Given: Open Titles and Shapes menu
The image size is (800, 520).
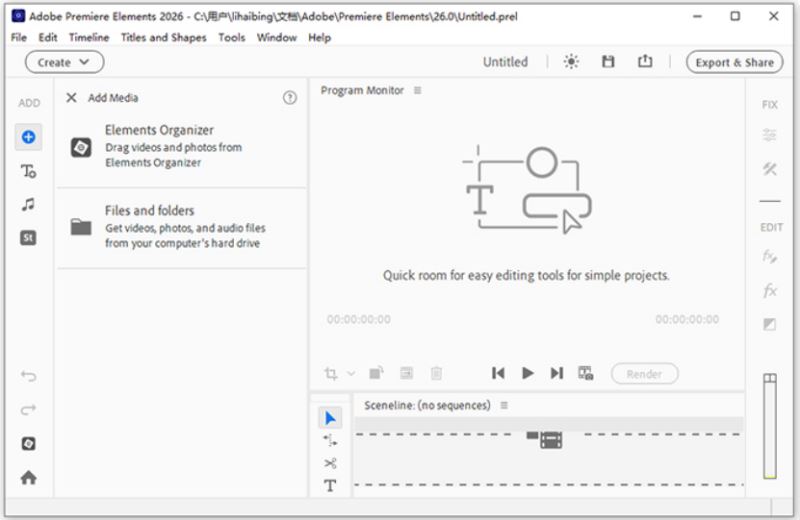Looking at the screenshot, I should (x=164, y=37).
